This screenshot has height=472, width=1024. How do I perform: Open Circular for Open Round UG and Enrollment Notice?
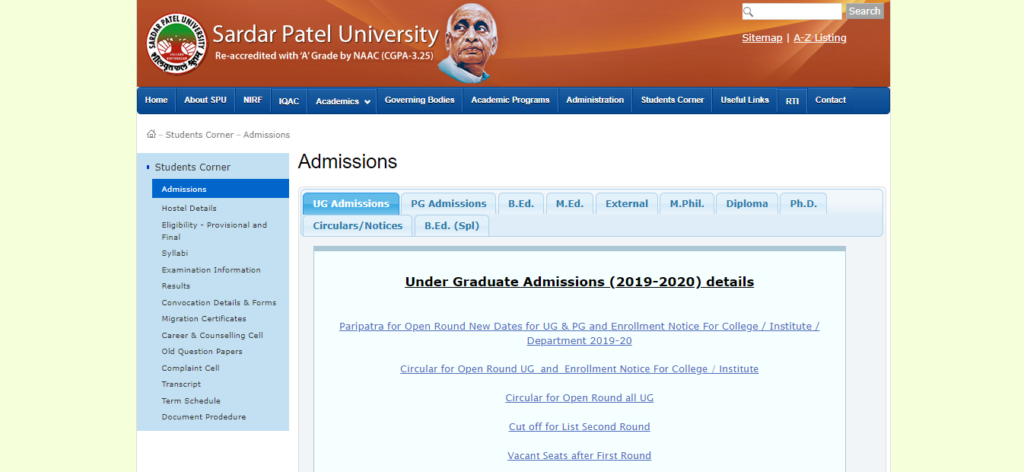pyautogui.click(x=579, y=369)
